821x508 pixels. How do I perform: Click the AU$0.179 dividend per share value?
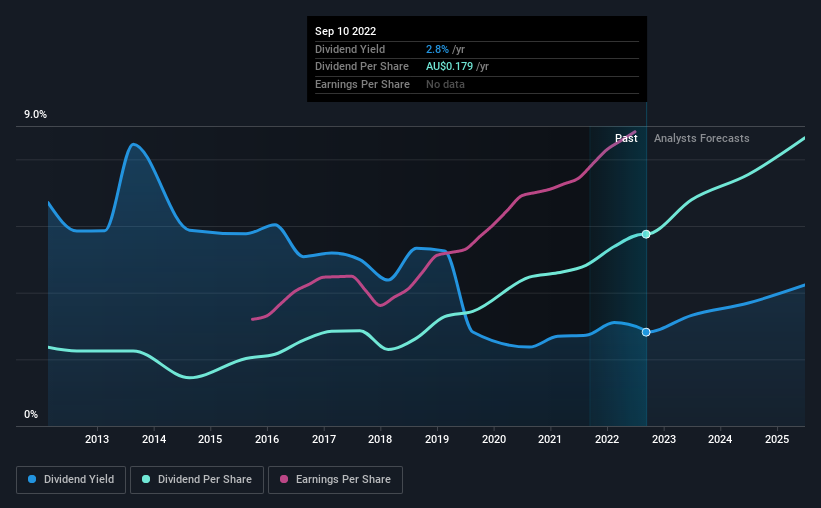click(449, 67)
